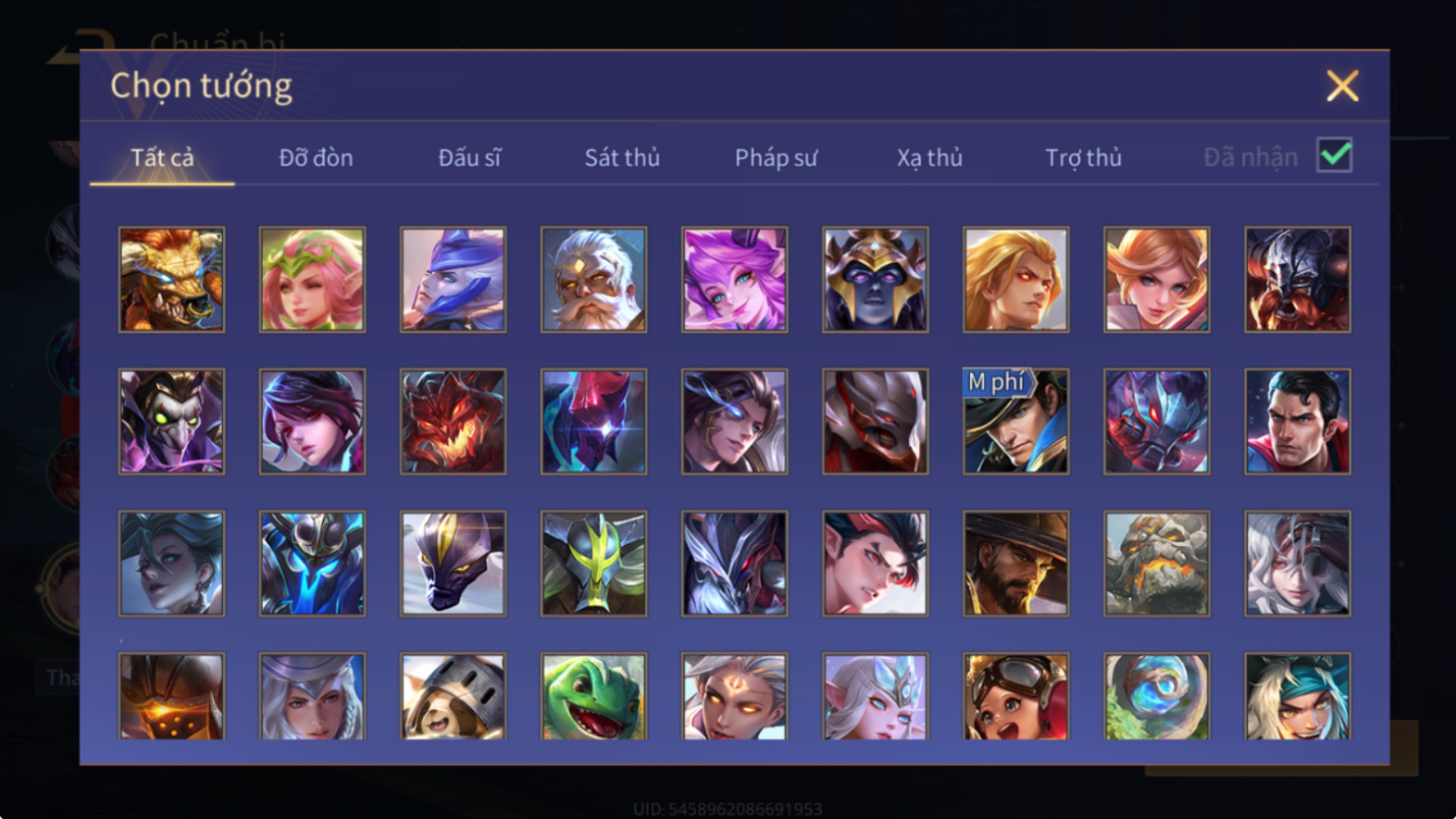Viewport: 1456px width, 819px height.
Task: Choose the Superman hero portrait
Action: [x=1297, y=421]
